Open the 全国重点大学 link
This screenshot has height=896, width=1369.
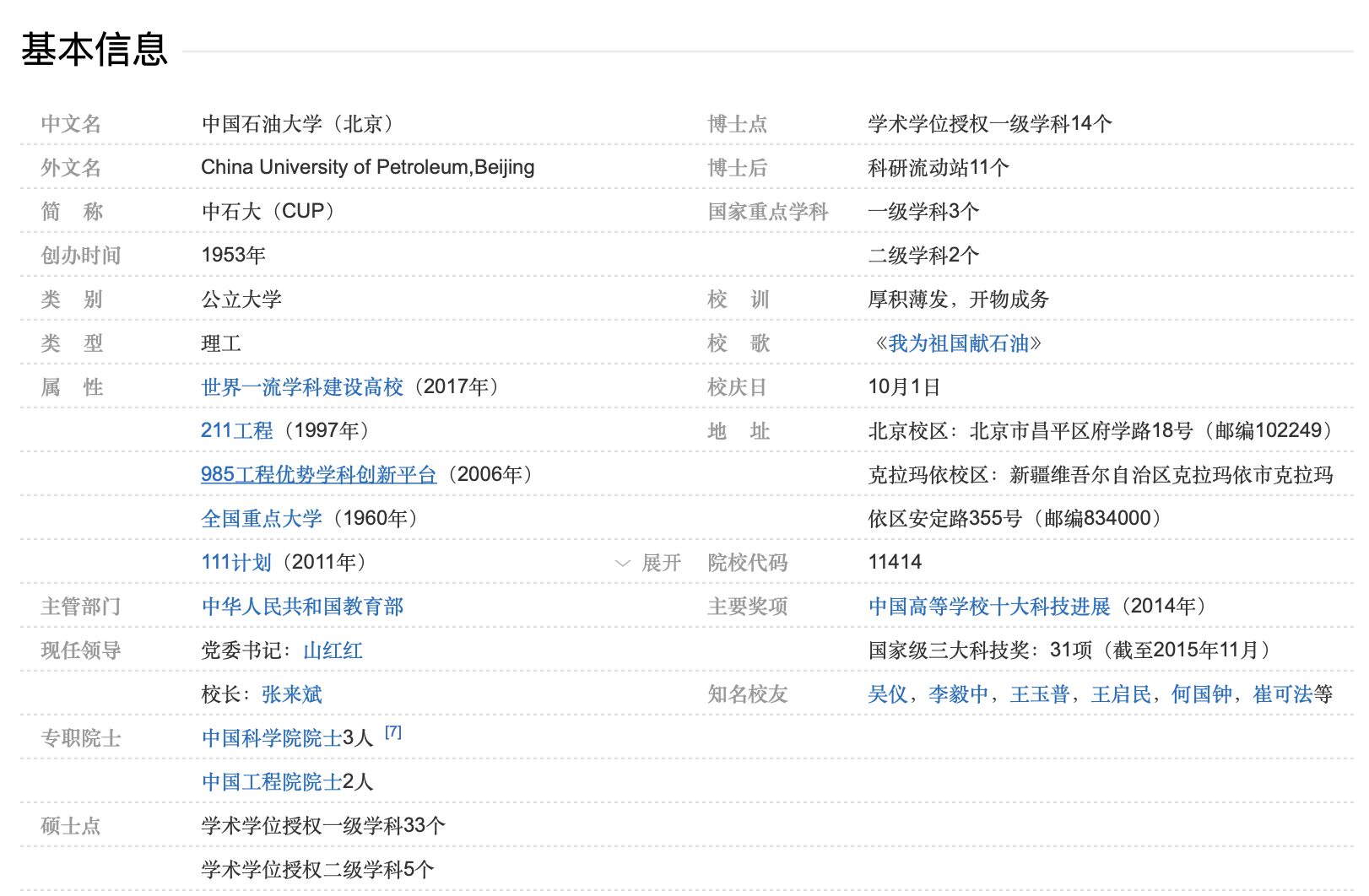(x=262, y=519)
